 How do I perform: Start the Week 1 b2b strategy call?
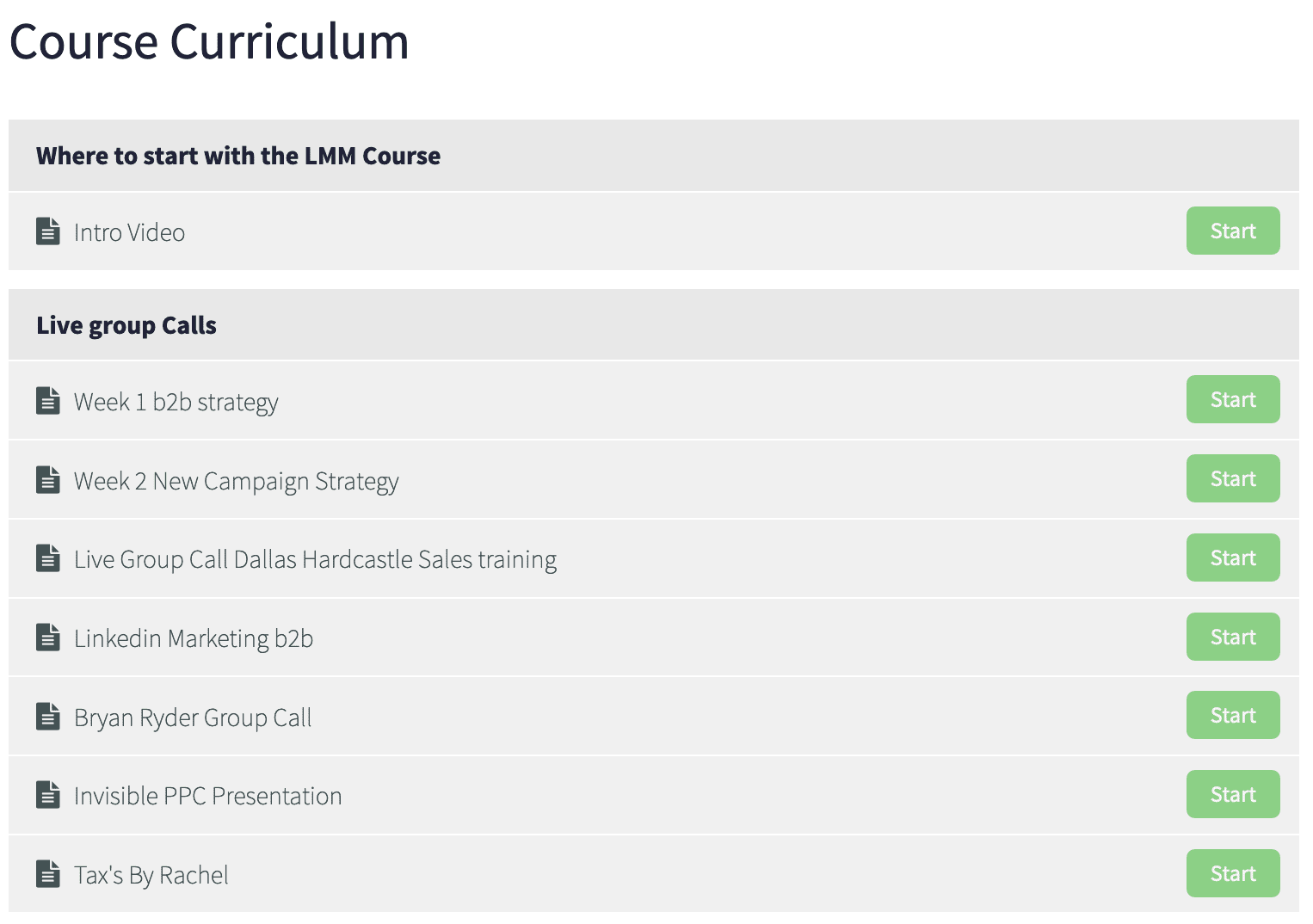coord(1233,399)
